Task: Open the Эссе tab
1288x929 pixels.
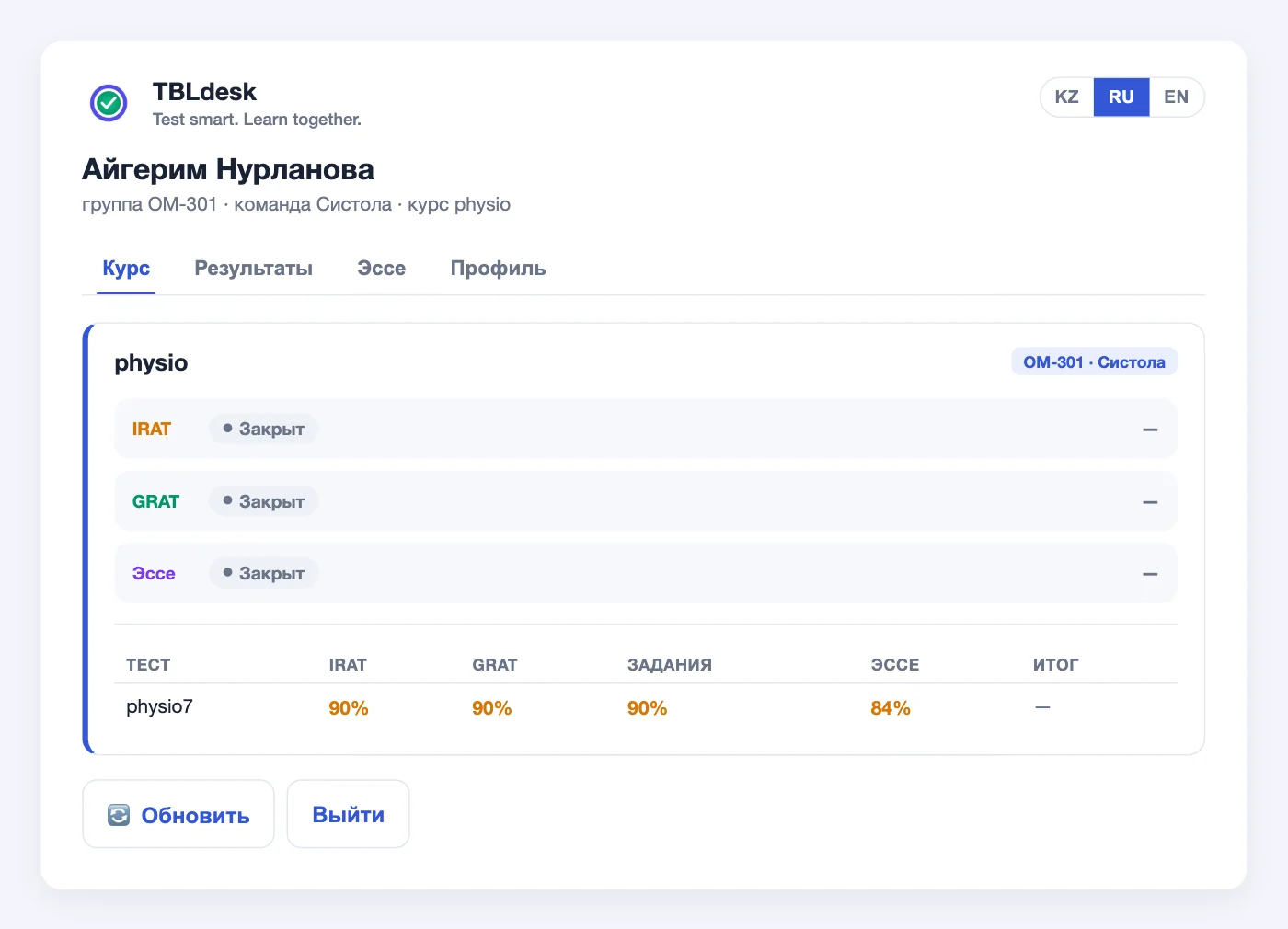Action: [382, 269]
